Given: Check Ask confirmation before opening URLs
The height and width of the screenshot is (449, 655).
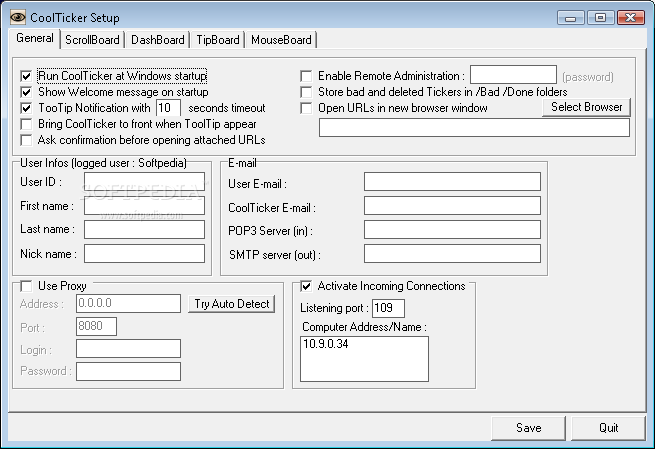Looking at the screenshot, I should tap(26, 140).
